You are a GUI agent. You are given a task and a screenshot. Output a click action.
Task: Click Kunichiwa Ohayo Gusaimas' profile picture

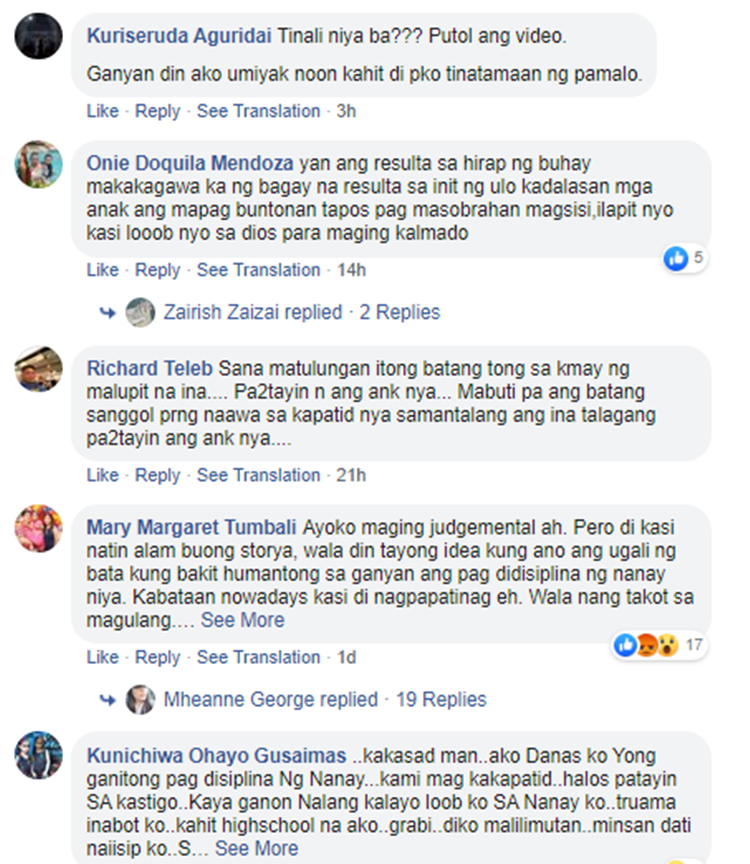coord(39,755)
